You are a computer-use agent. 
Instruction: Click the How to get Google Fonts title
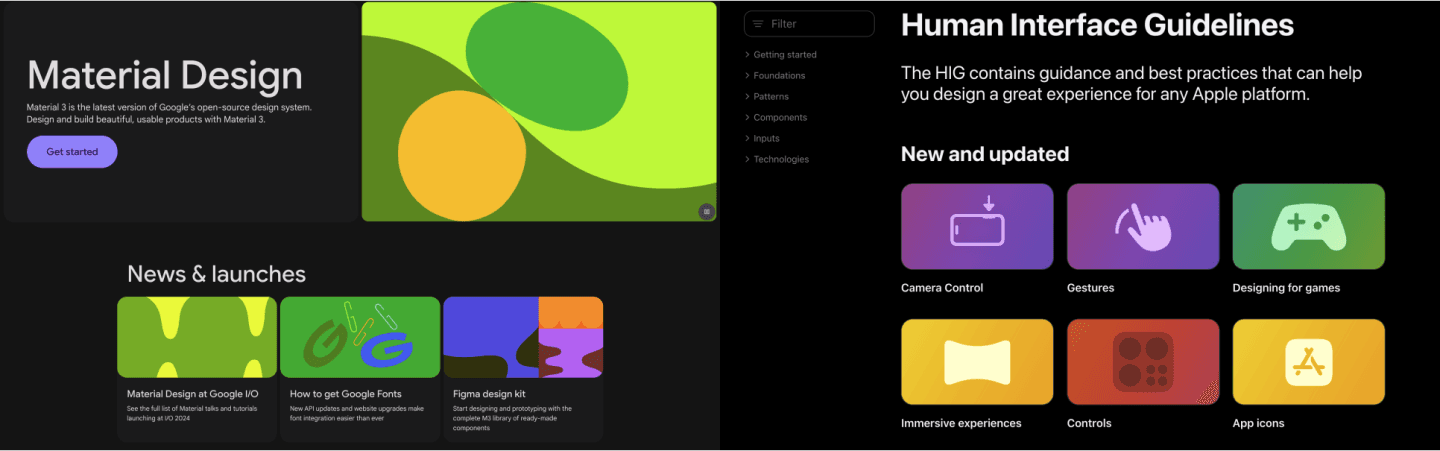point(346,394)
